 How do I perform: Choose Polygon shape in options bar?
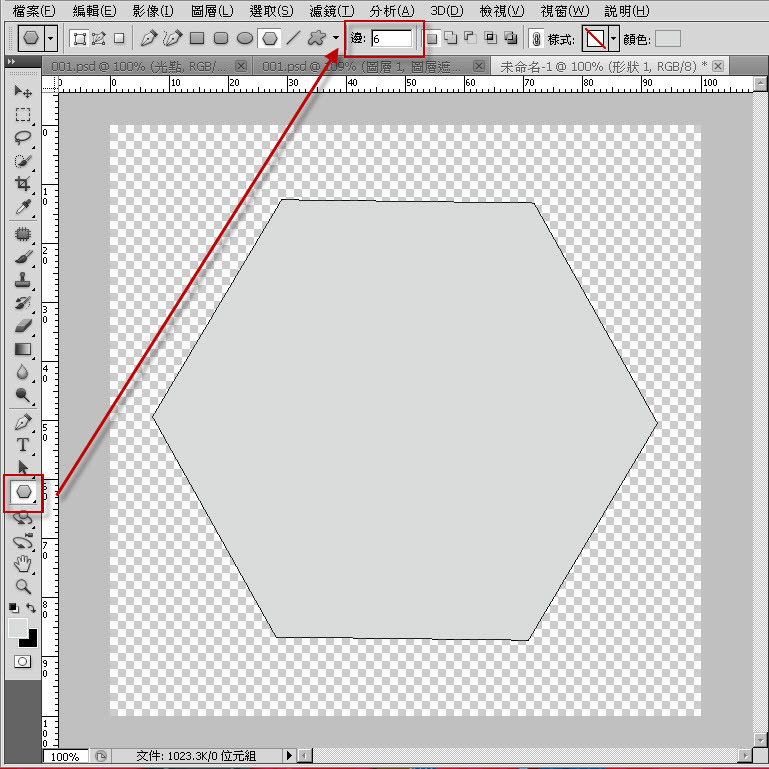(270, 38)
